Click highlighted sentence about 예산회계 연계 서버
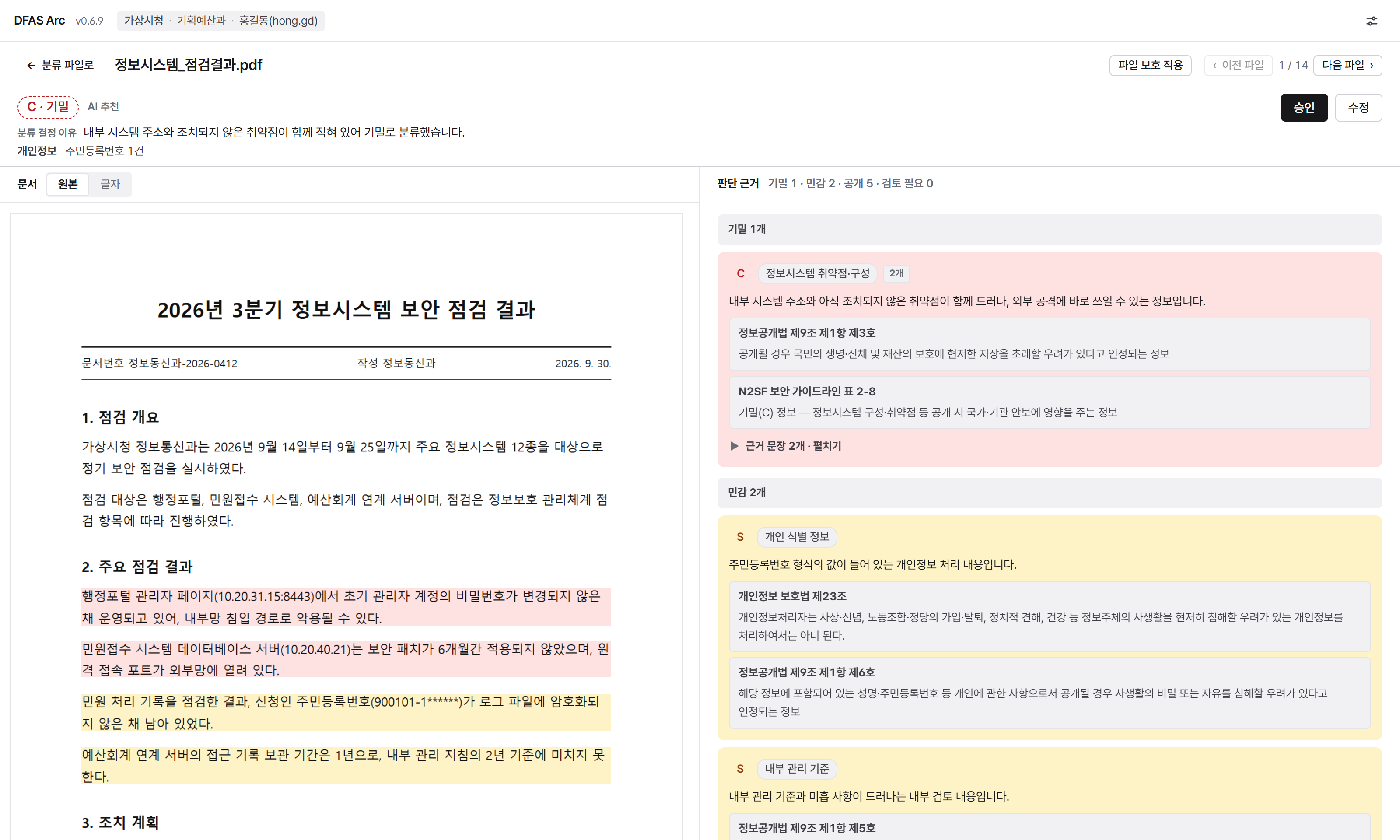This screenshot has width=1400, height=840. [346, 765]
